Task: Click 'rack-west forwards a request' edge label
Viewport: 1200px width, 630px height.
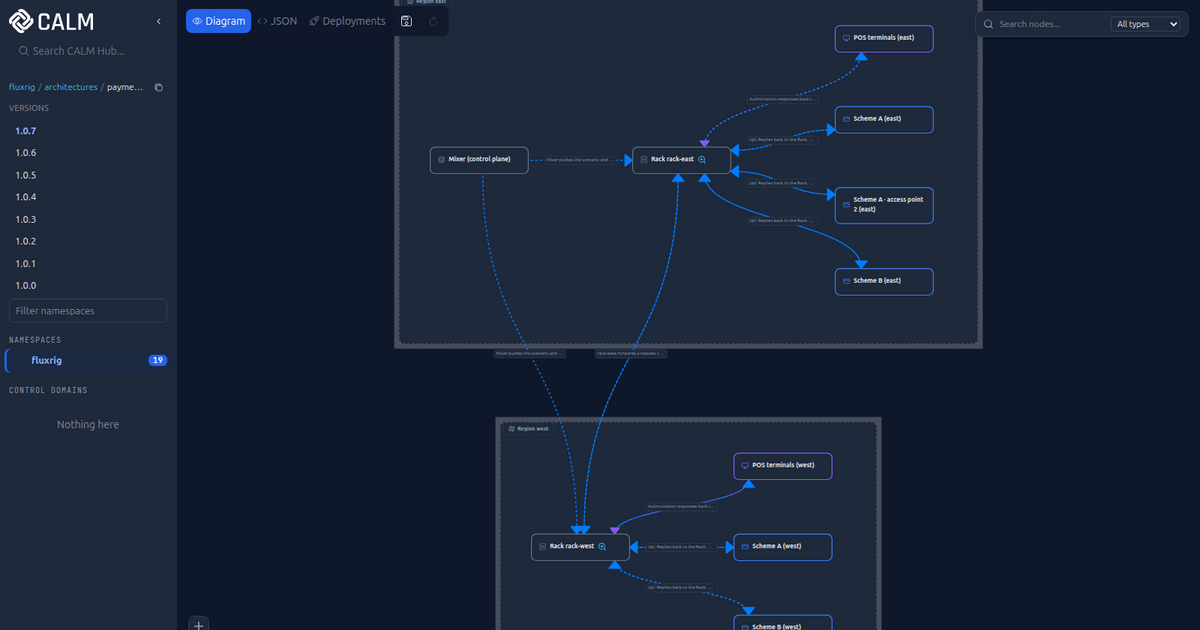Action: pos(630,353)
